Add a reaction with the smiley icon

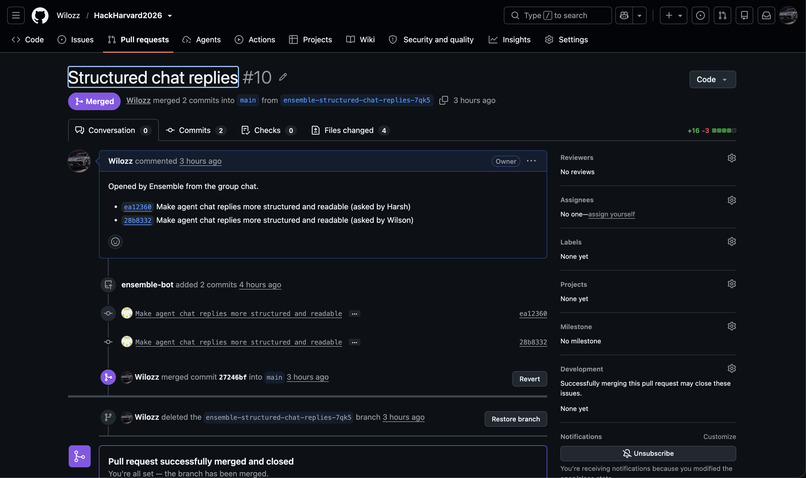coord(115,242)
